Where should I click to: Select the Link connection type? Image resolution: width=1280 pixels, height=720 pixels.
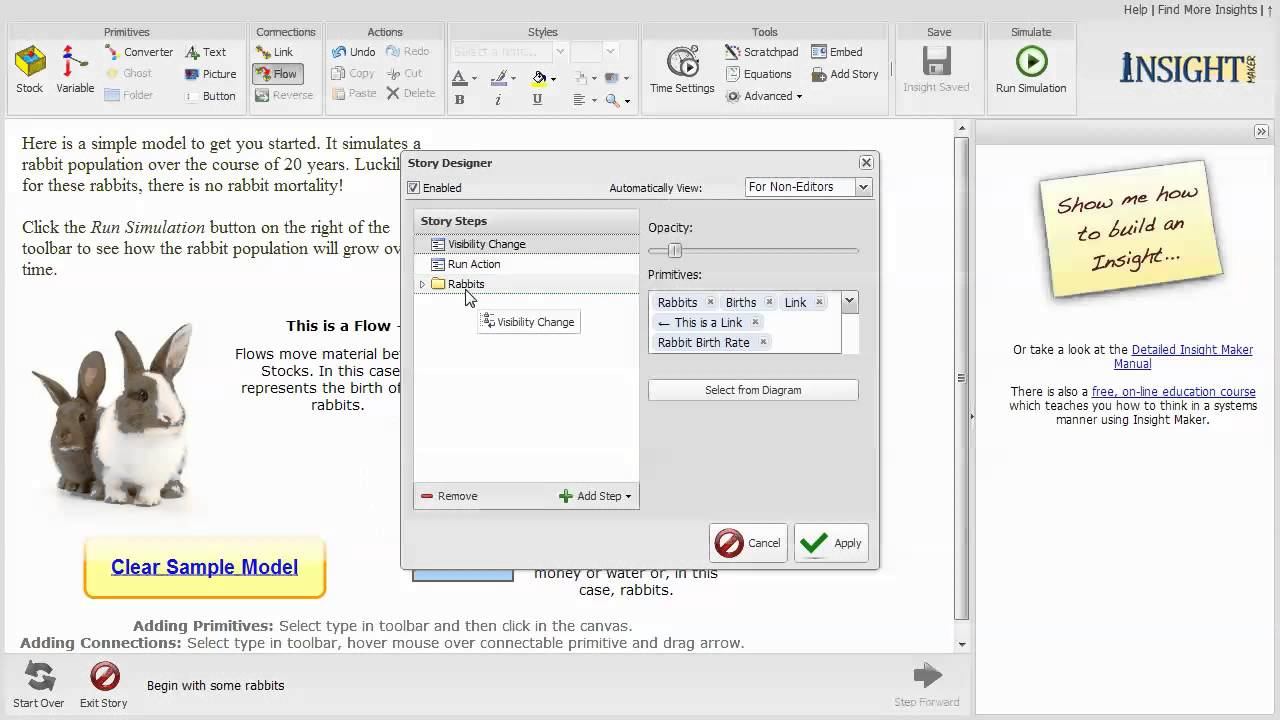tap(275, 52)
